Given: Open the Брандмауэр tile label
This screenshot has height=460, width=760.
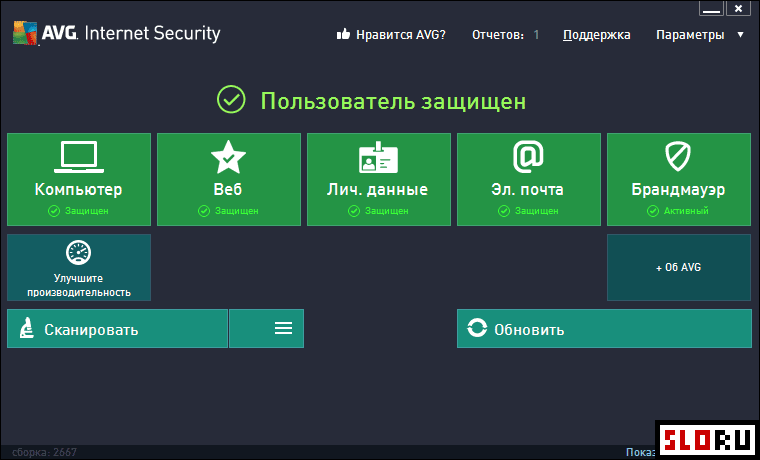Looking at the screenshot, I should tap(678, 190).
